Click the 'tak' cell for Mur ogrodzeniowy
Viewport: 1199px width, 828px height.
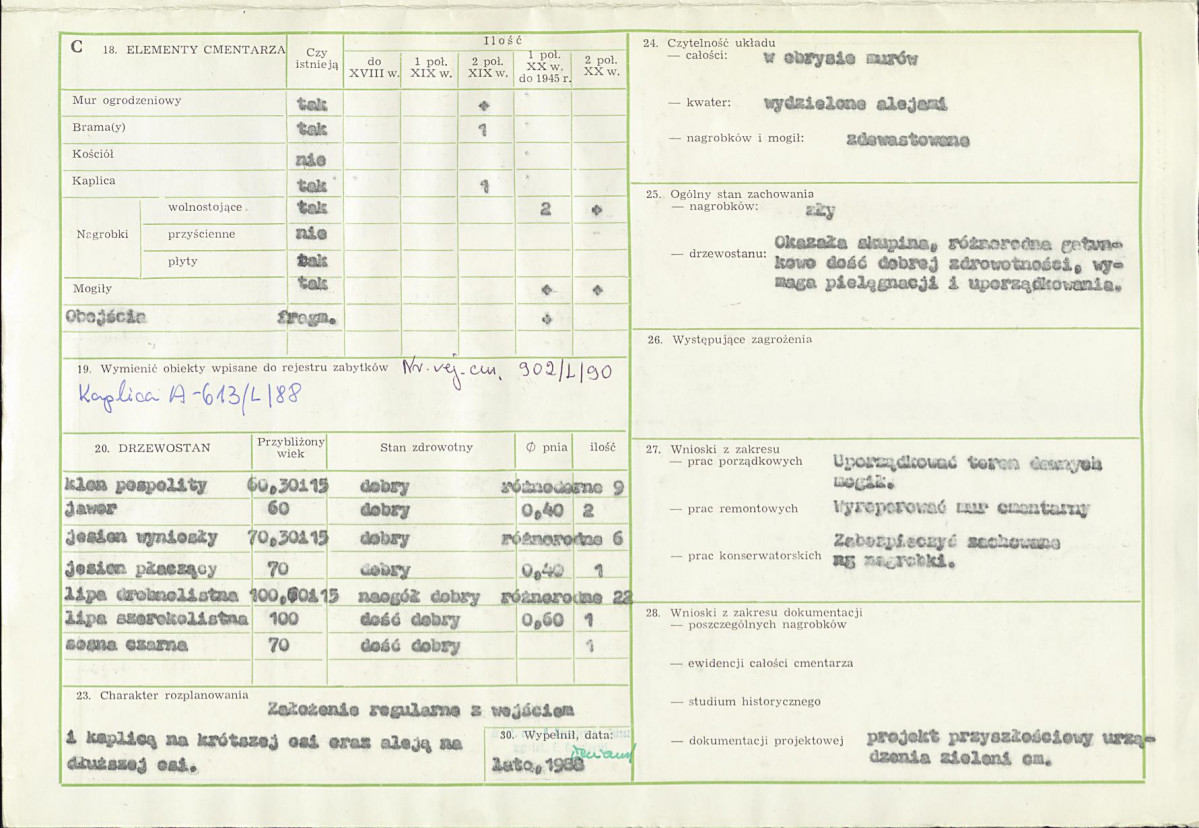click(311, 103)
